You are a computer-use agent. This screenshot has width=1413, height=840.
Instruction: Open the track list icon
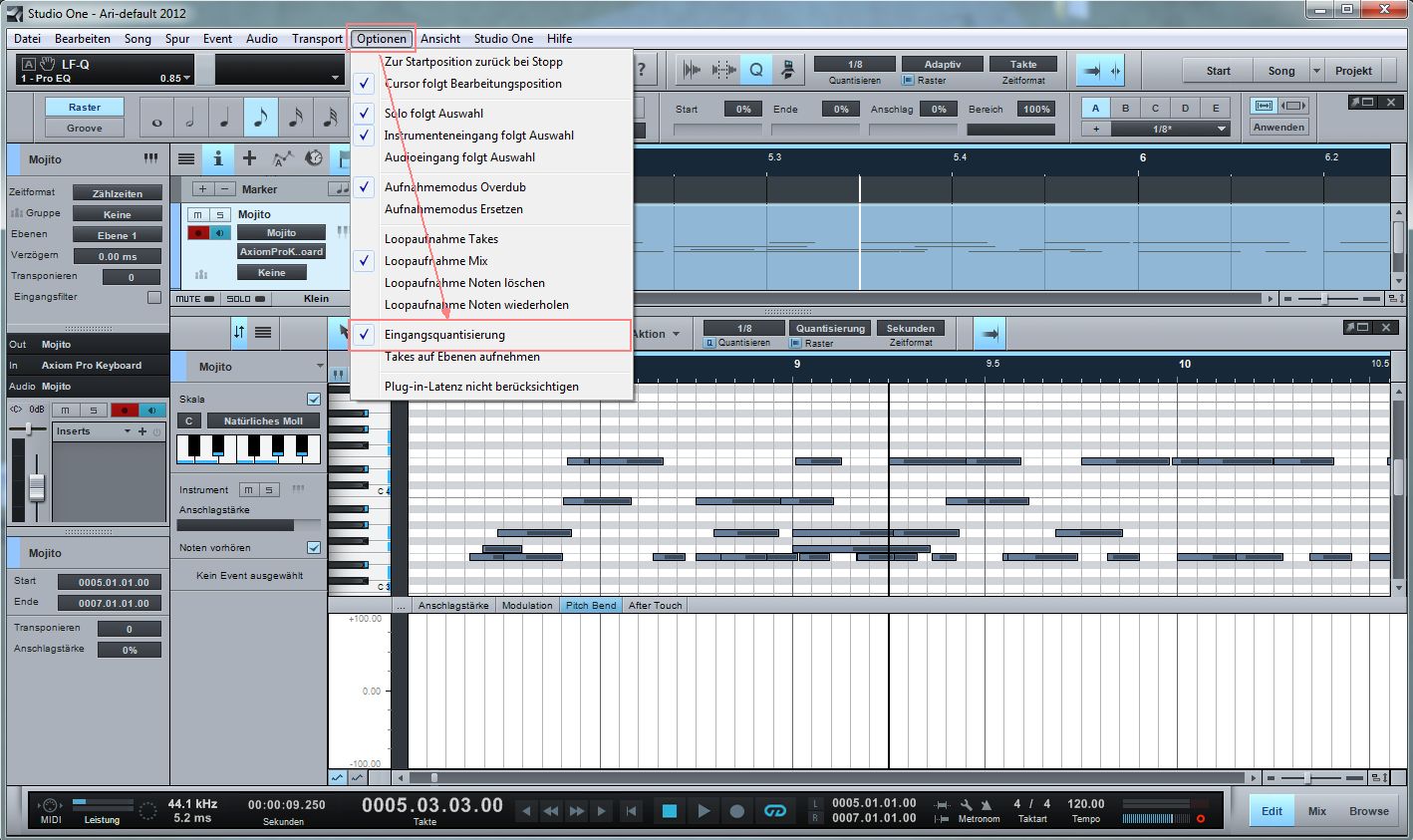coord(186,158)
